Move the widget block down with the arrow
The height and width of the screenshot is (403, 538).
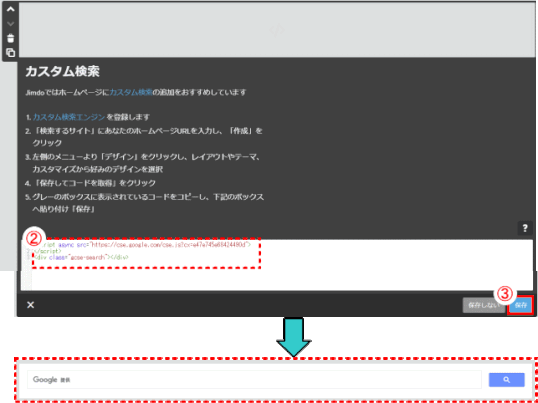click(x=11, y=24)
